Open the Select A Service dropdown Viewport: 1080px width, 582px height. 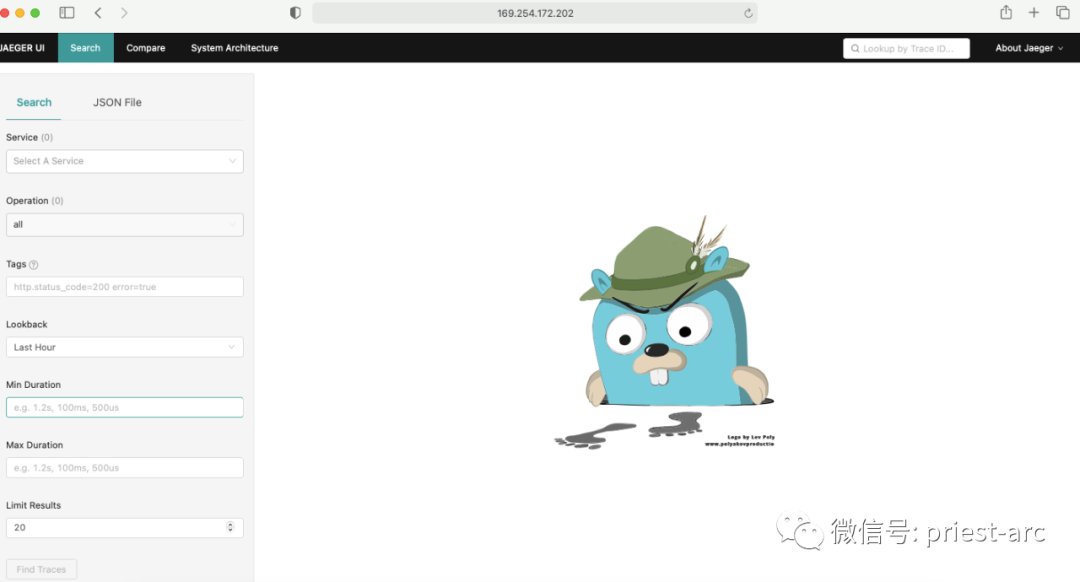(x=125, y=161)
